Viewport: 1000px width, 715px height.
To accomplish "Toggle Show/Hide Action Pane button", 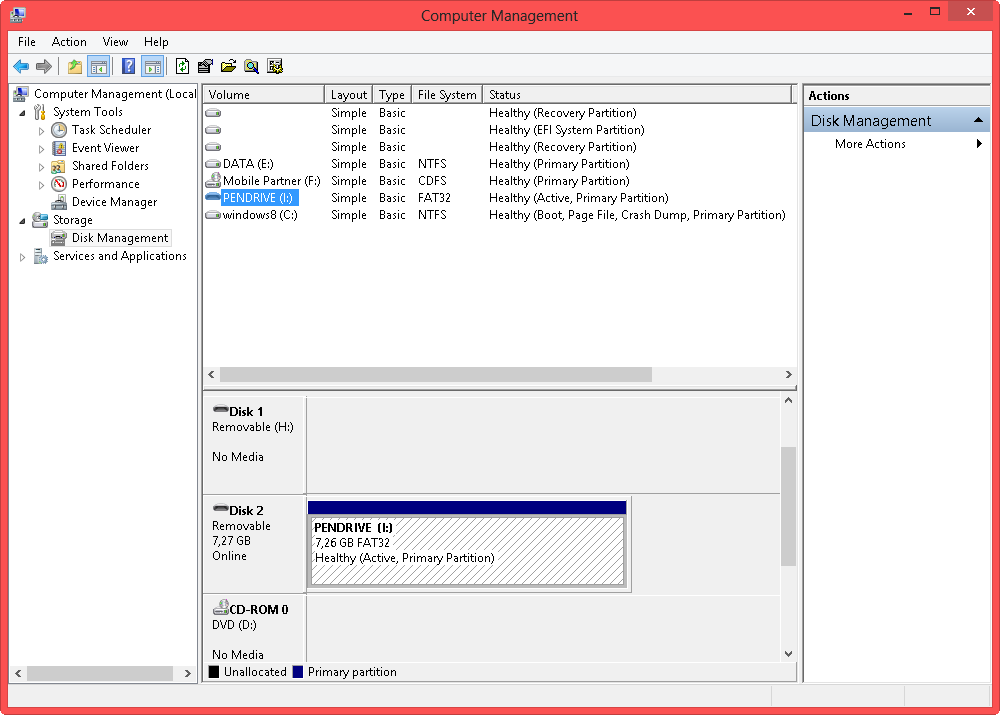I will pyautogui.click(x=153, y=66).
